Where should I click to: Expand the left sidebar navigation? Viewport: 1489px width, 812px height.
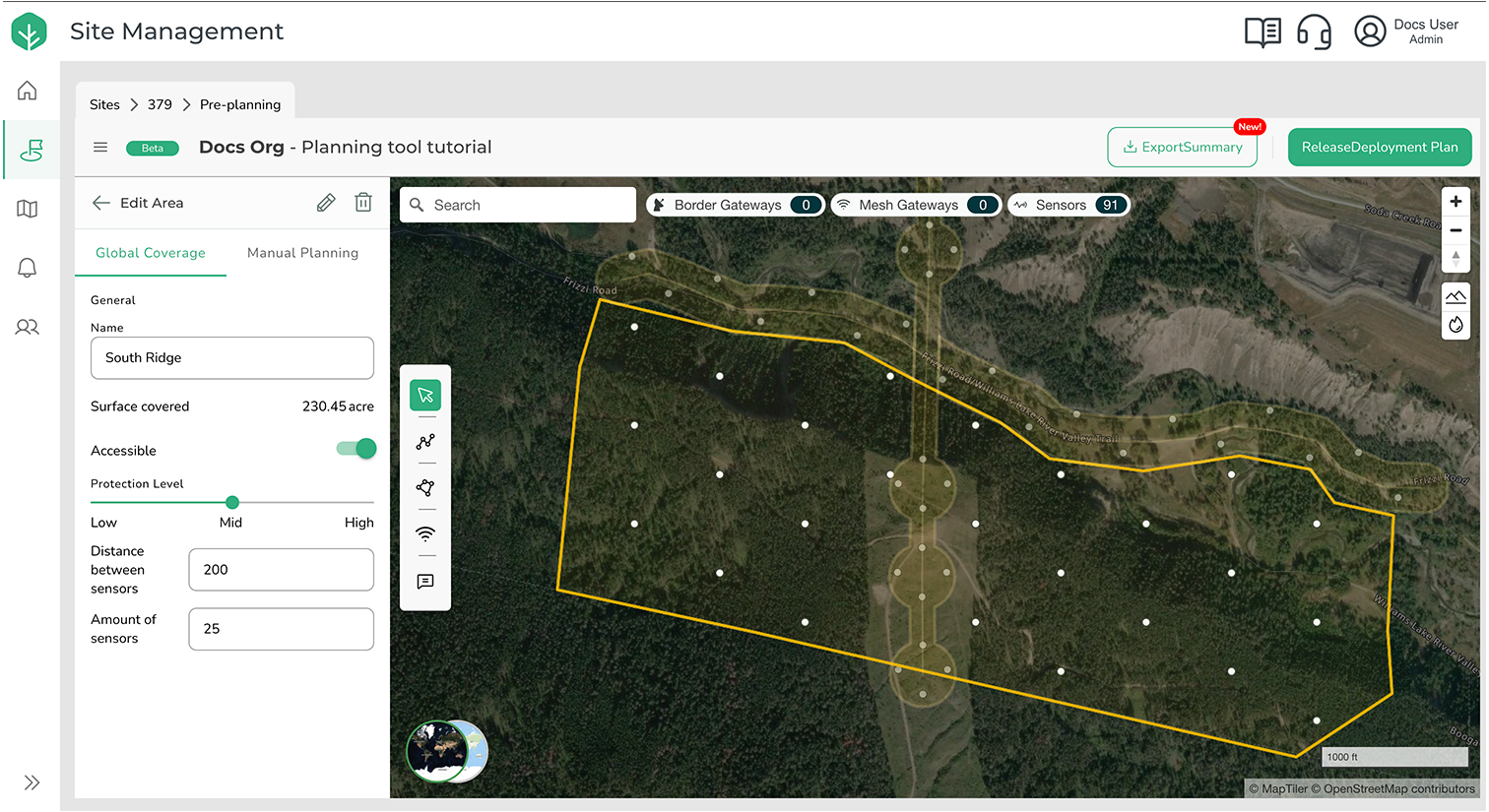(32, 782)
